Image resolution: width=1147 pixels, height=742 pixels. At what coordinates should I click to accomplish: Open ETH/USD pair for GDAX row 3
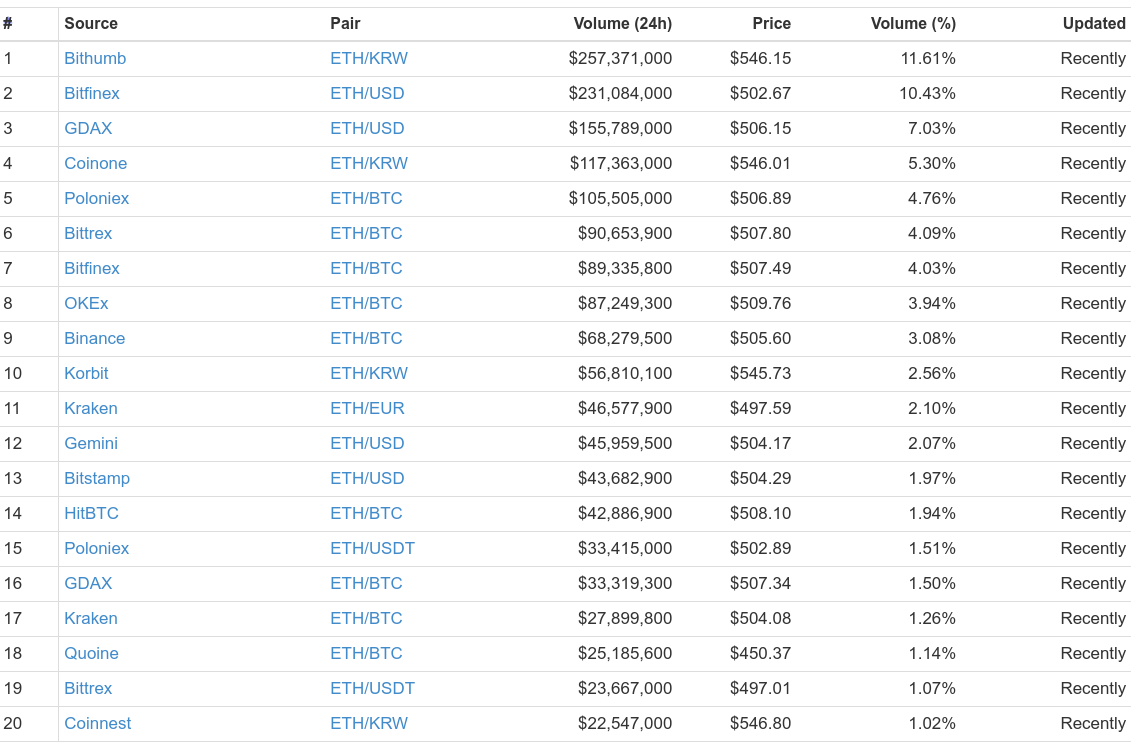tap(367, 129)
